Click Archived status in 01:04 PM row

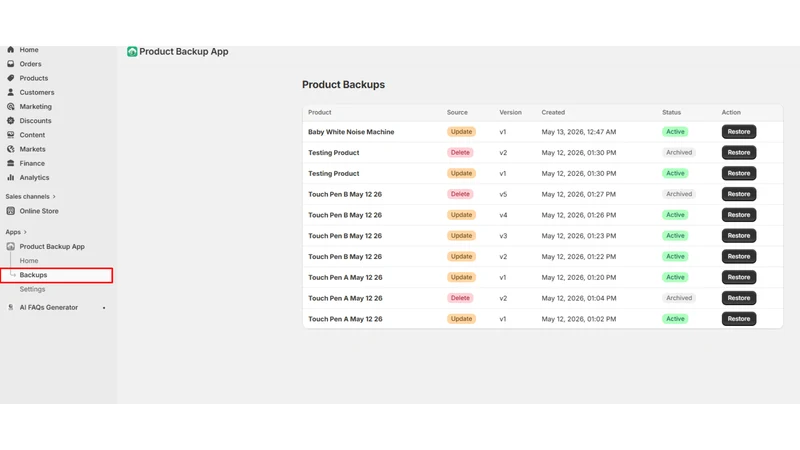[679, 298]
